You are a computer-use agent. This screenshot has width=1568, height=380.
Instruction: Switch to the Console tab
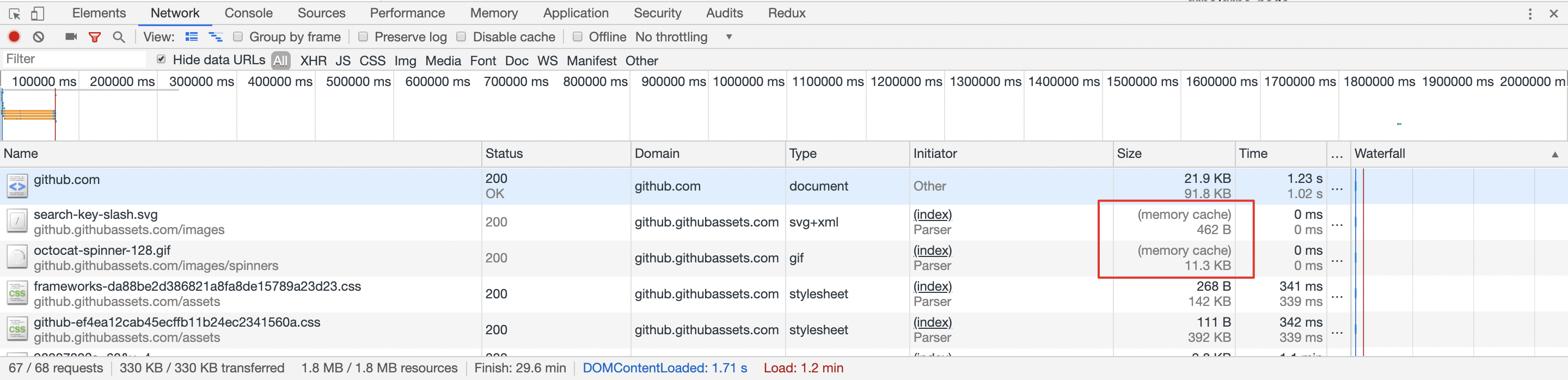[248, 13]
